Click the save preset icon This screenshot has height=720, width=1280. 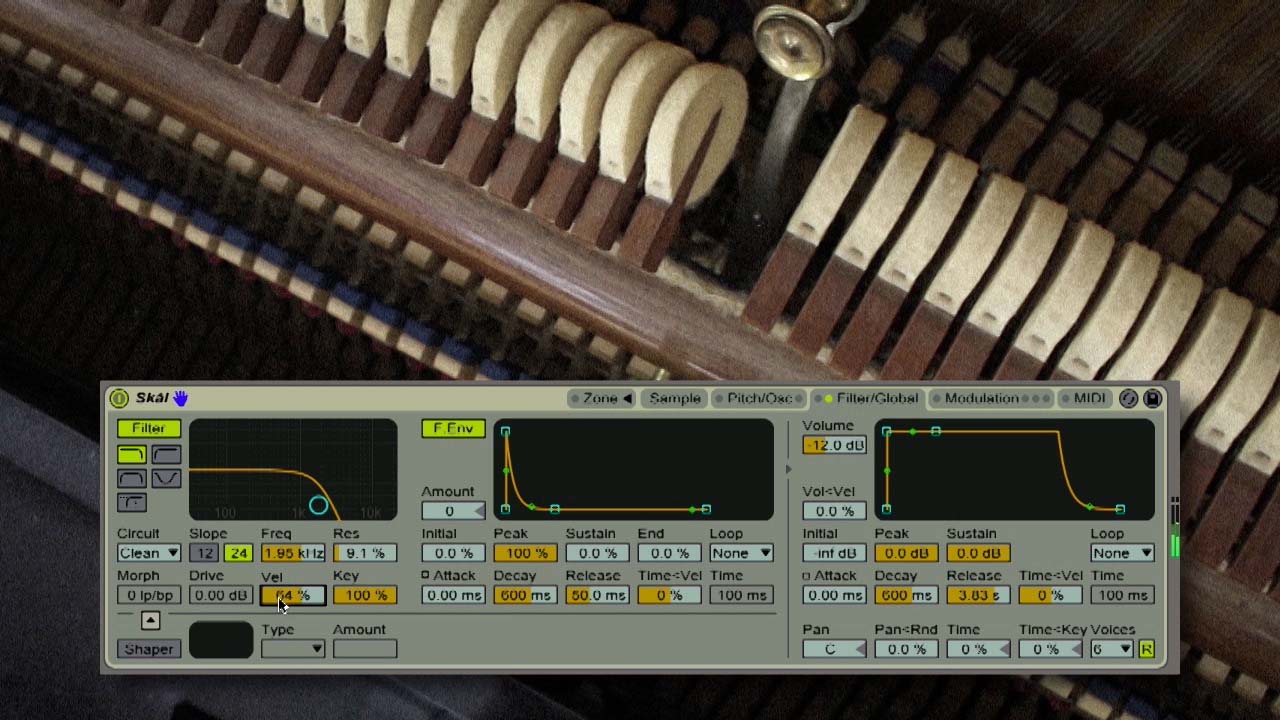[x=1152, y=398]
